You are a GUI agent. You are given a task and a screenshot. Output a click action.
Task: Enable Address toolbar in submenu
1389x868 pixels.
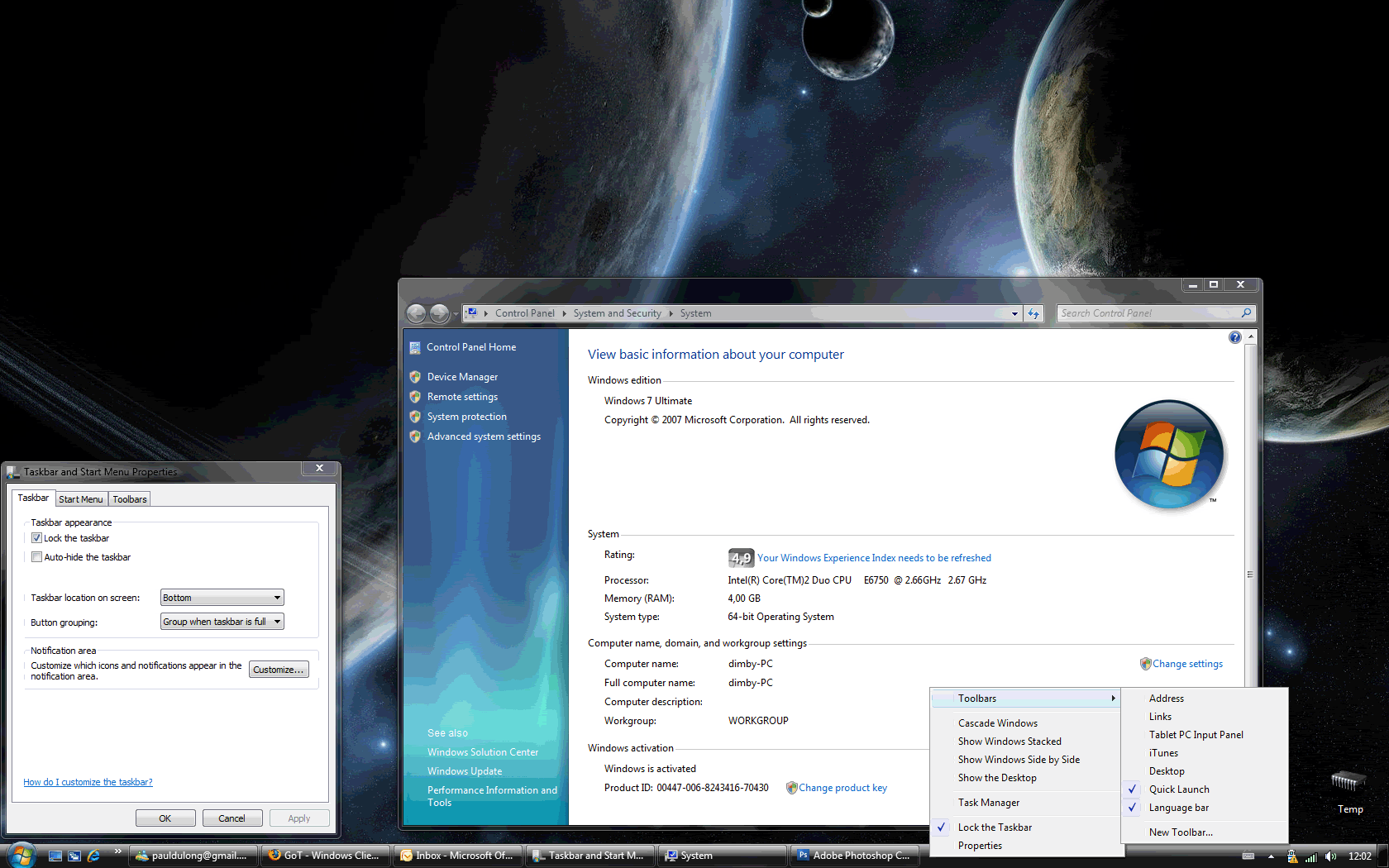1205,699
